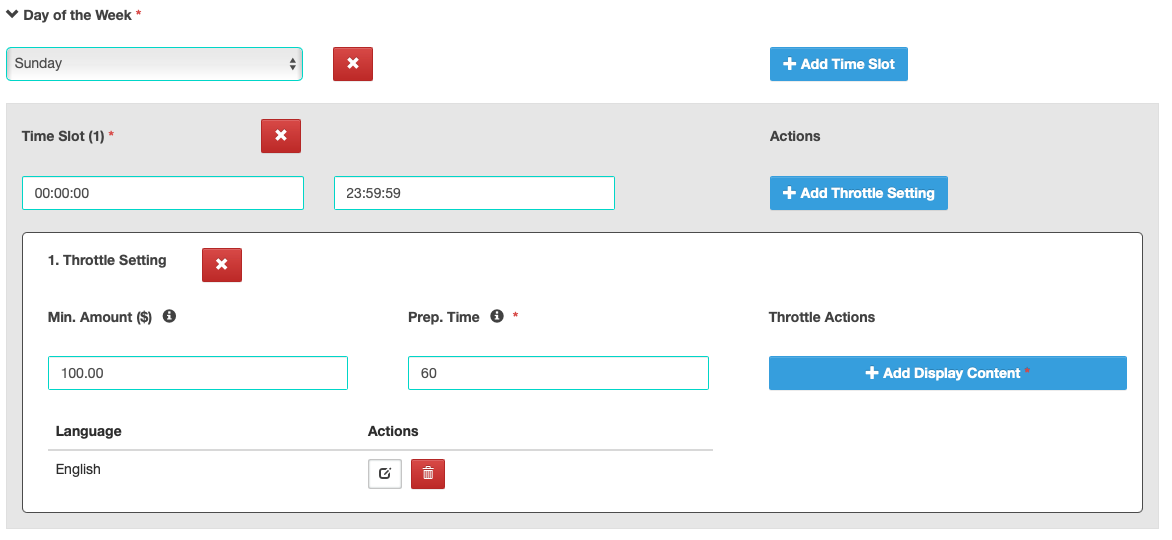
Task: Edit the 00:00:00 start time field
Action: pos(163,193)
